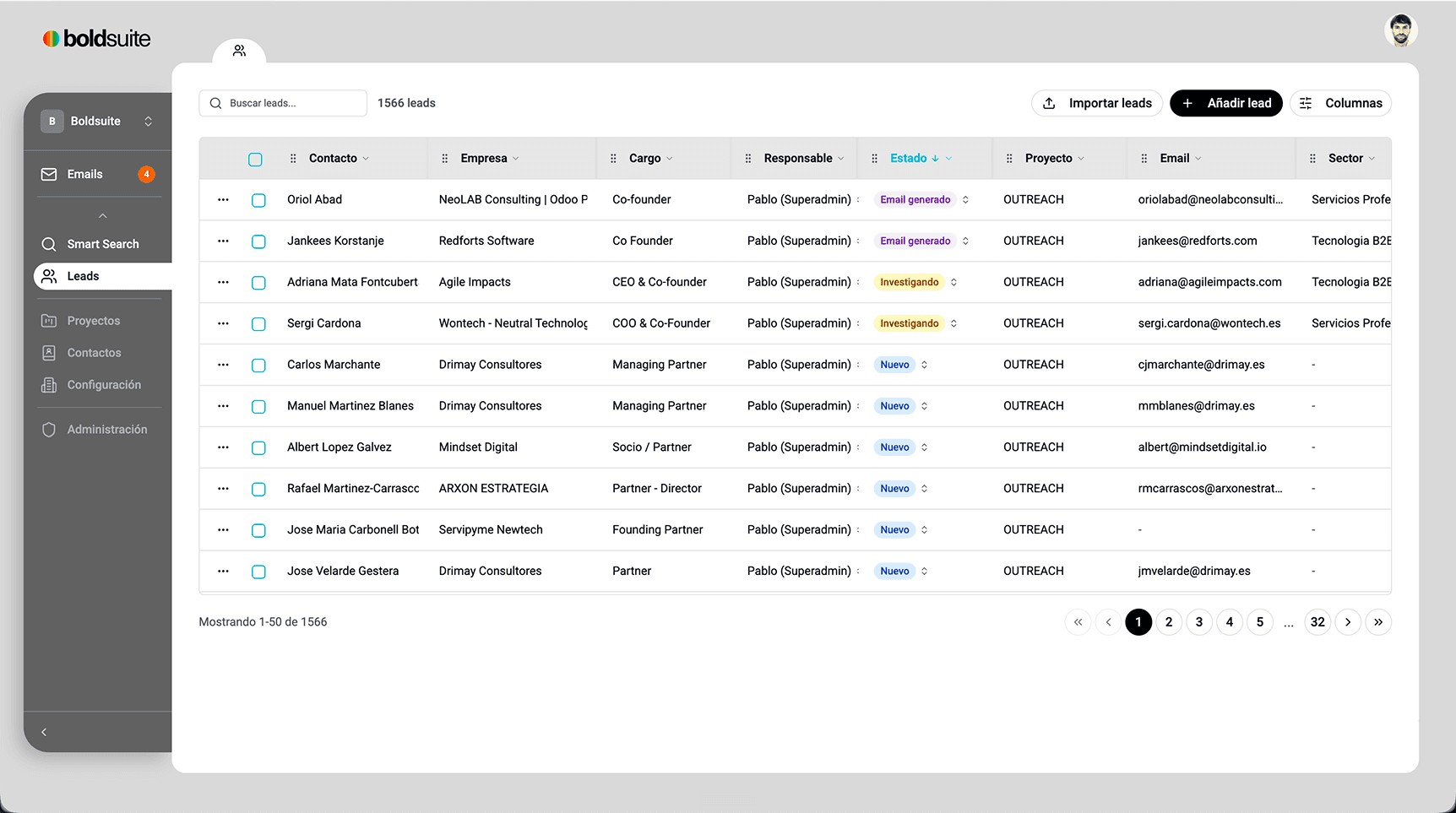This screenshot has height=813, width=1456.
Task: Open row actions menu for Albert Lopez Galvez
Action: [223, 447]
